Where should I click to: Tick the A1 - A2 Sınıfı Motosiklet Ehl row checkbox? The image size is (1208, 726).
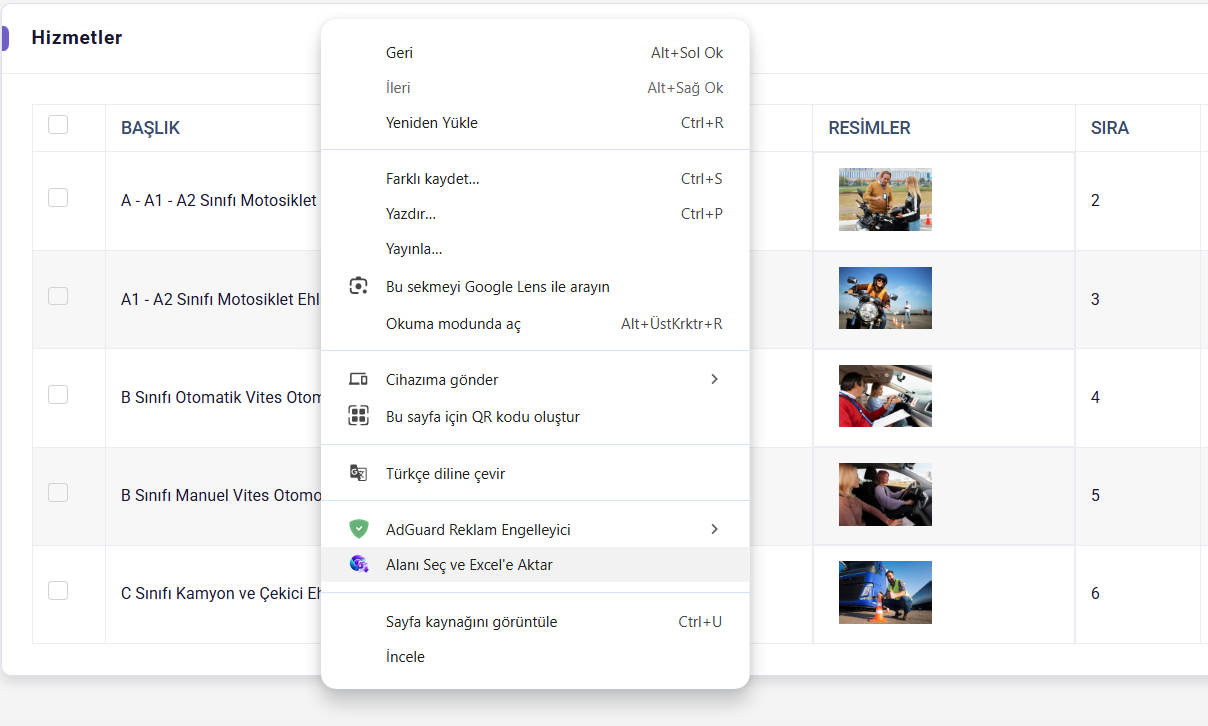click(58, 296)
